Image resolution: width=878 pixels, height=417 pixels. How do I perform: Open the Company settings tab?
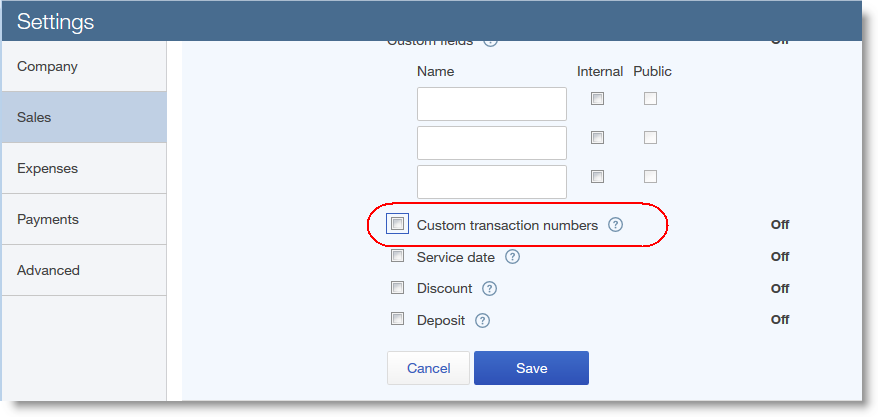(x=83, y=66)
